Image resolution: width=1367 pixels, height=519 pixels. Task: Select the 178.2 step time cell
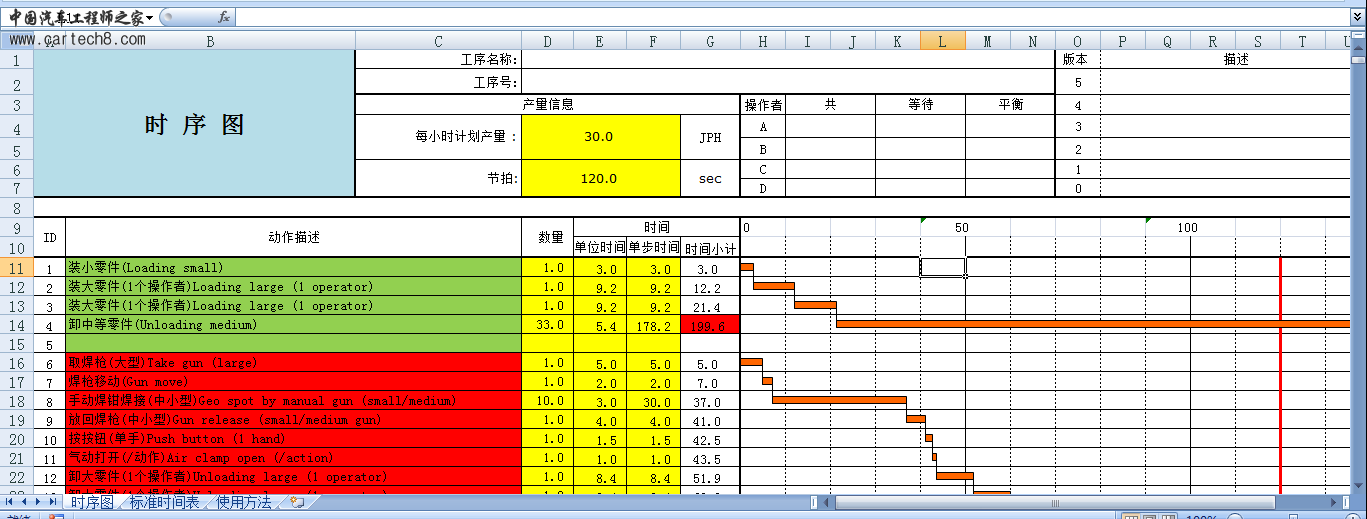654,325
